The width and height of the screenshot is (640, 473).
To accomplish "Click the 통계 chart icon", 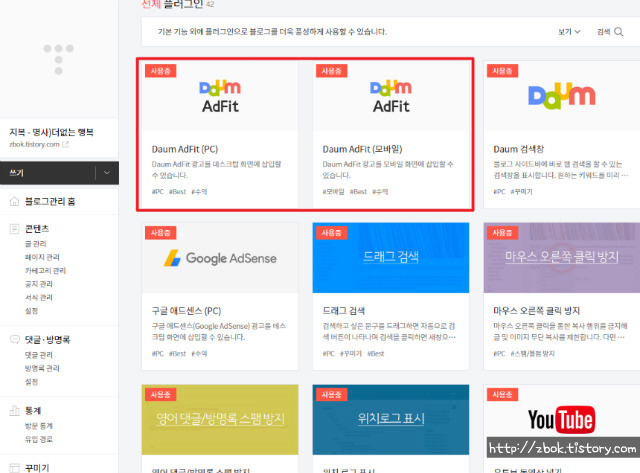I will pyautogui.click(x=14, y=411).
